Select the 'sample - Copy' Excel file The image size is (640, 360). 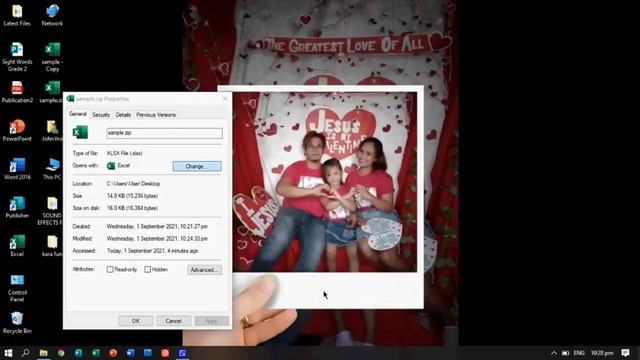click(52, 57)
